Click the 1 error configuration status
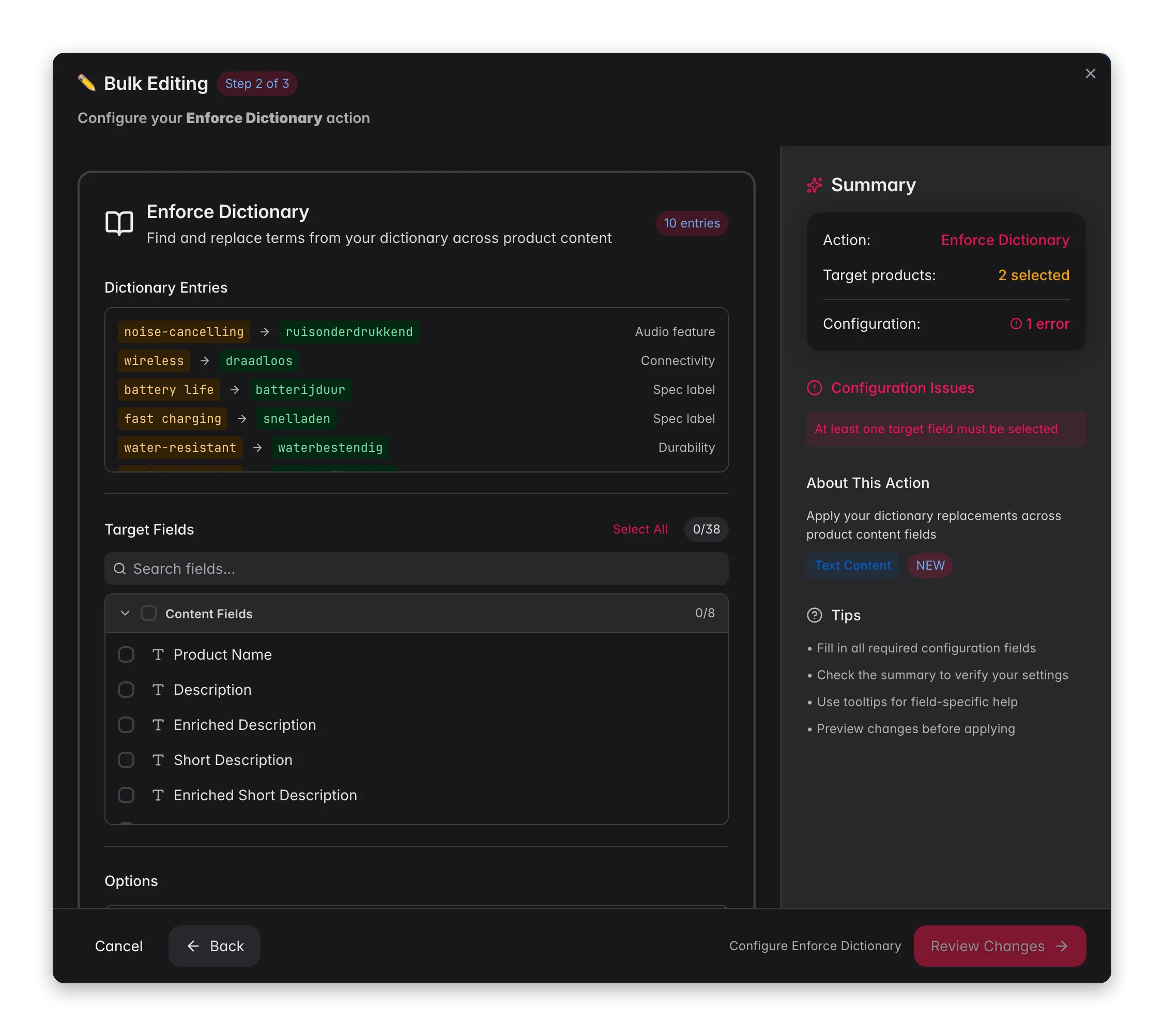Viewport: 1164px width, 1036px height. (x=1039, y=324)
